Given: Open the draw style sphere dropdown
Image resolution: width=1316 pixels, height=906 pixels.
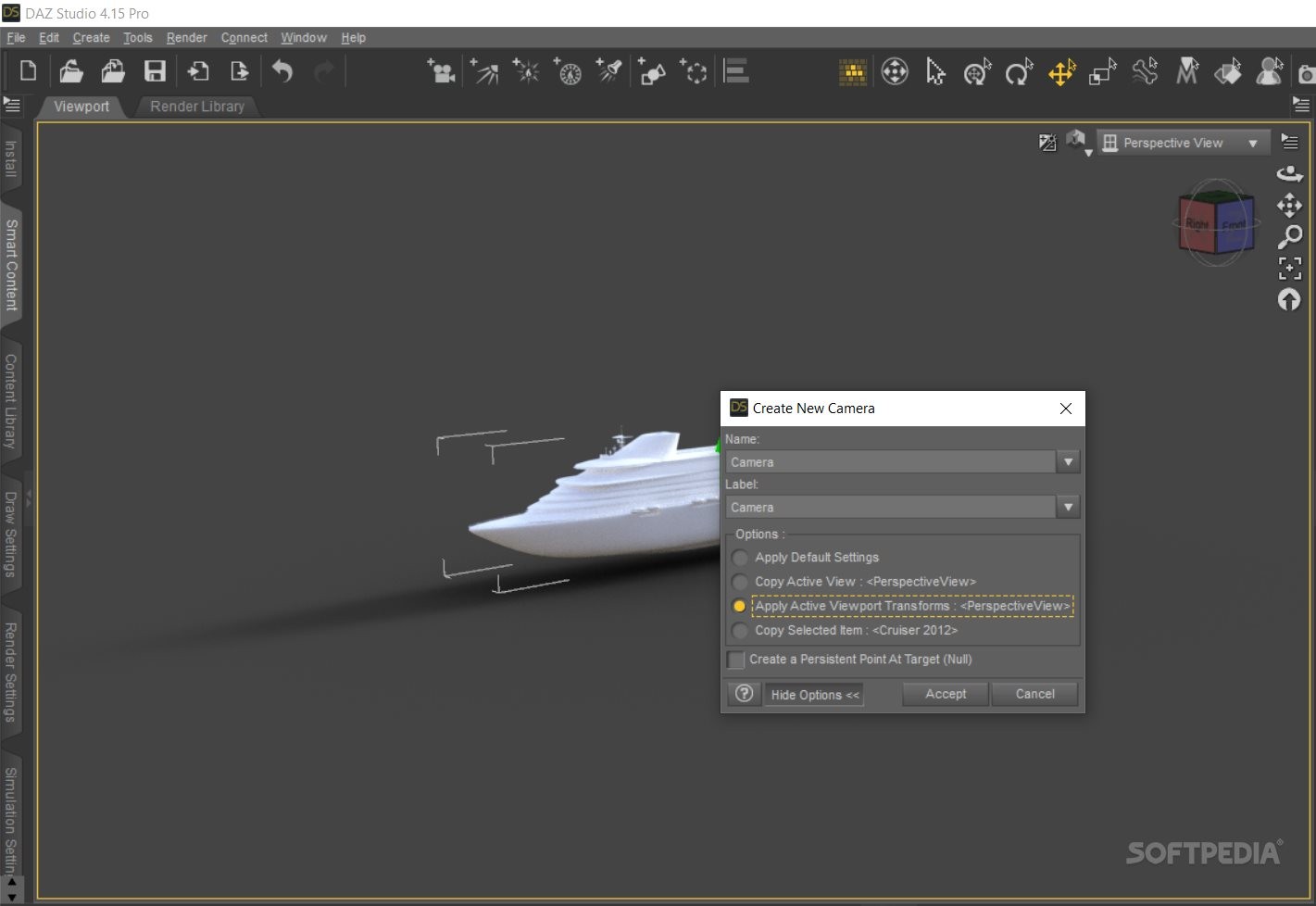Looking at the screenshot, I should click(x=1078, y=142).
